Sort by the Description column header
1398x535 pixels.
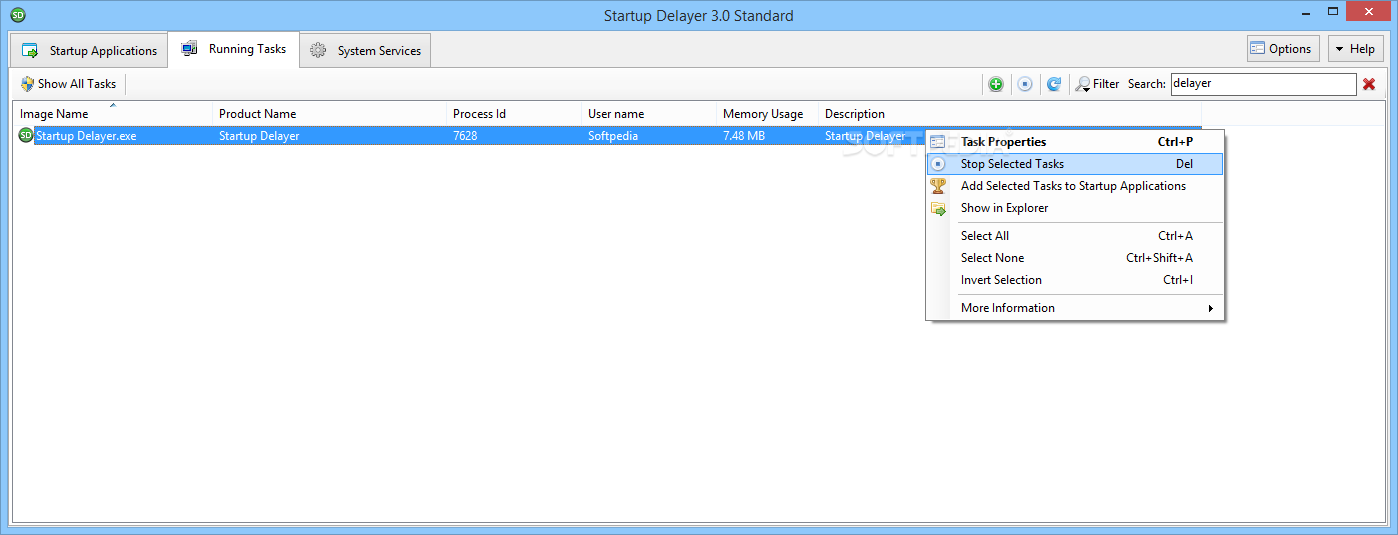pos(1009,114)
